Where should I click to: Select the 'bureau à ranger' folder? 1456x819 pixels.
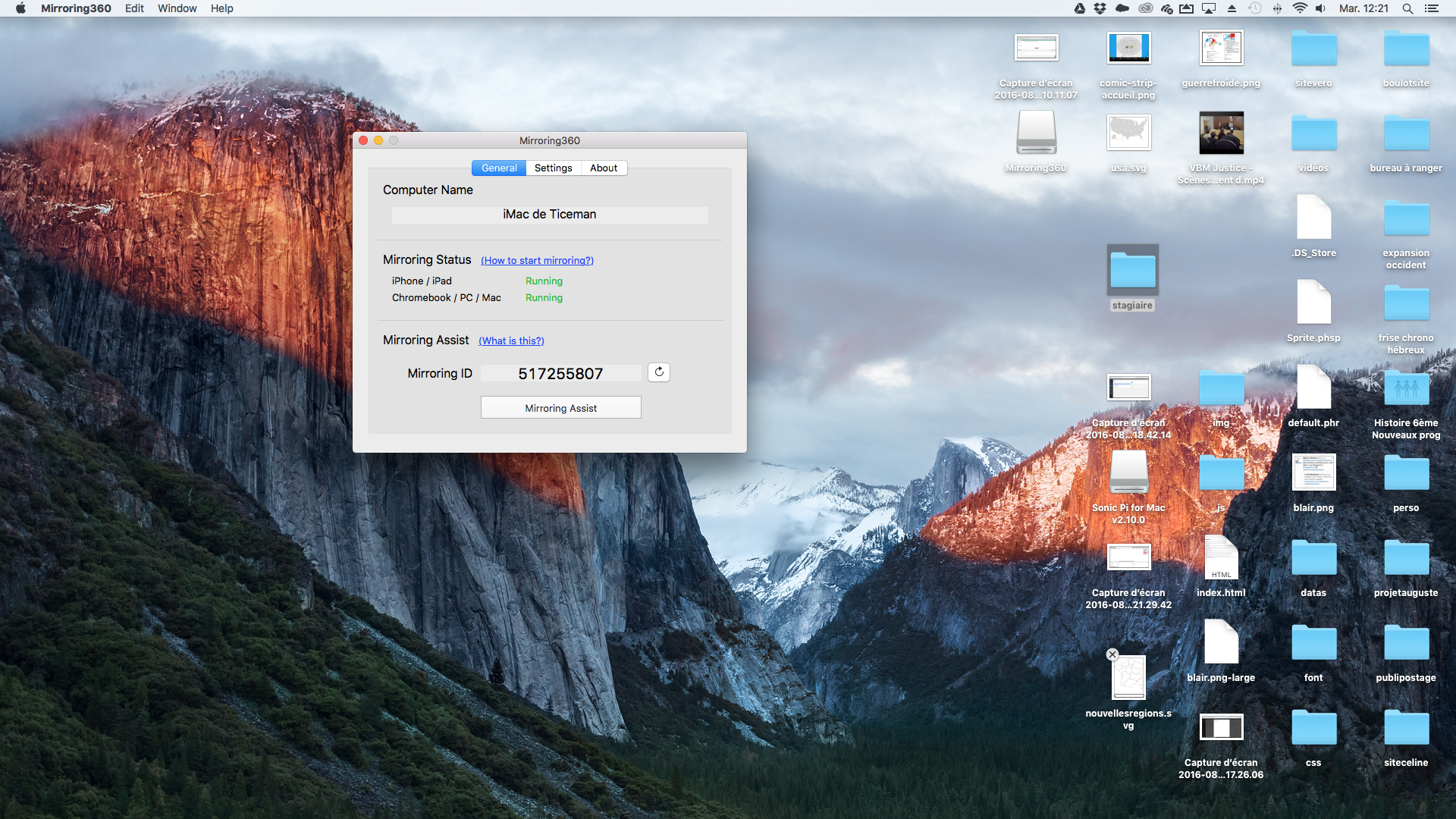point(1406,133)
